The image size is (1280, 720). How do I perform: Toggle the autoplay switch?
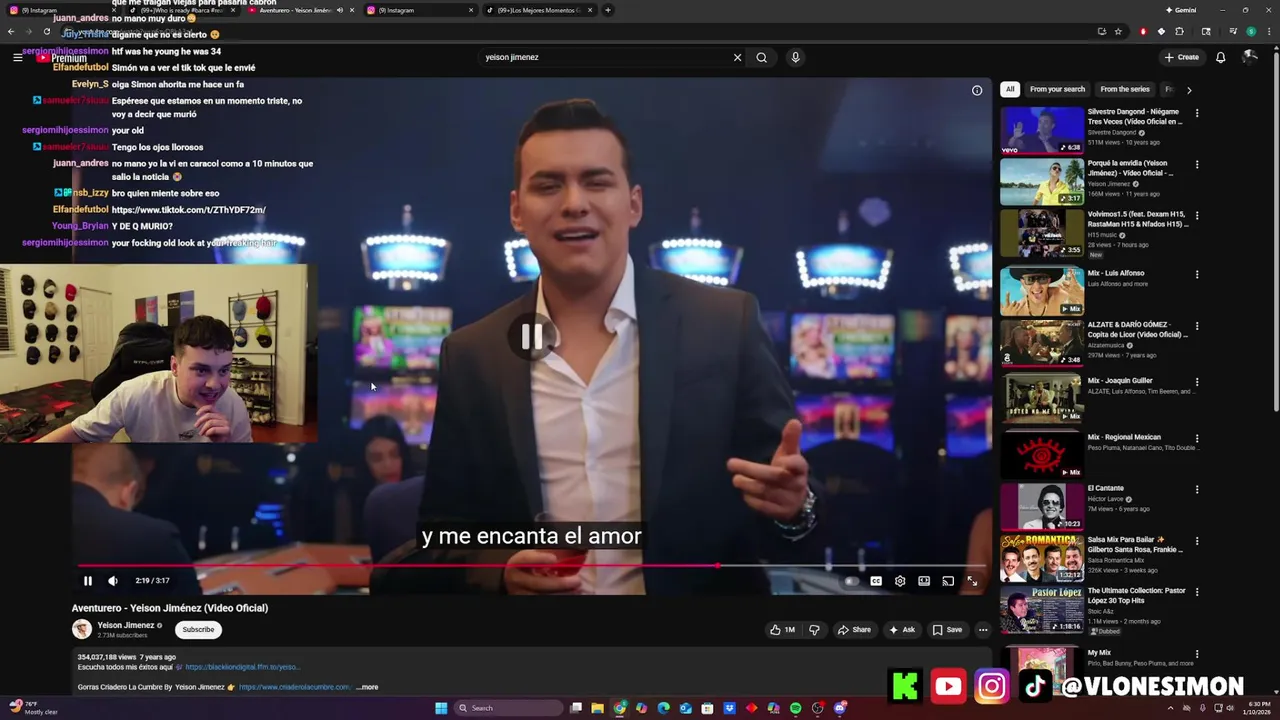(x=851, y=581)
